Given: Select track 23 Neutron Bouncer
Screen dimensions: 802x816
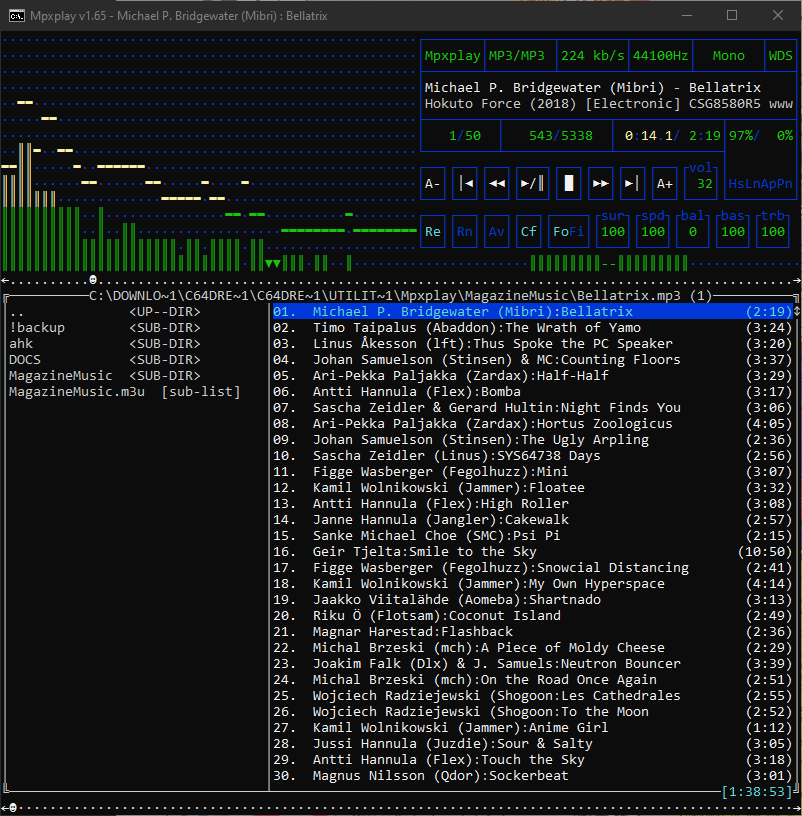Looking at the screenshot, I should coord(532,664).
